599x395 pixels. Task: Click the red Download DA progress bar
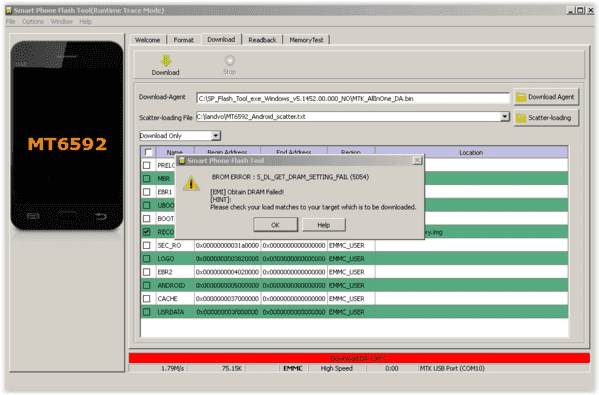pyautogui.click(x=359, y=358)
